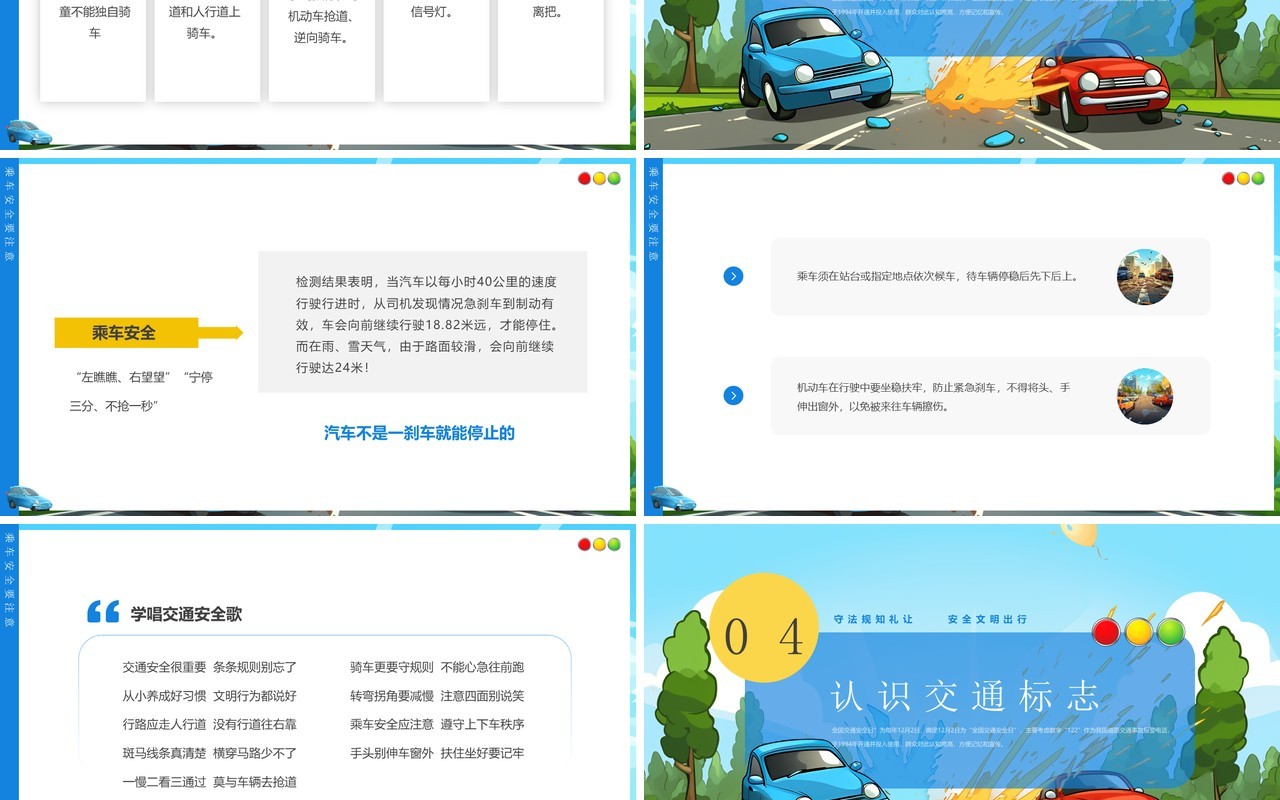Click the small blue car icon on the "乘车安全" slide

tap(29, 497)
